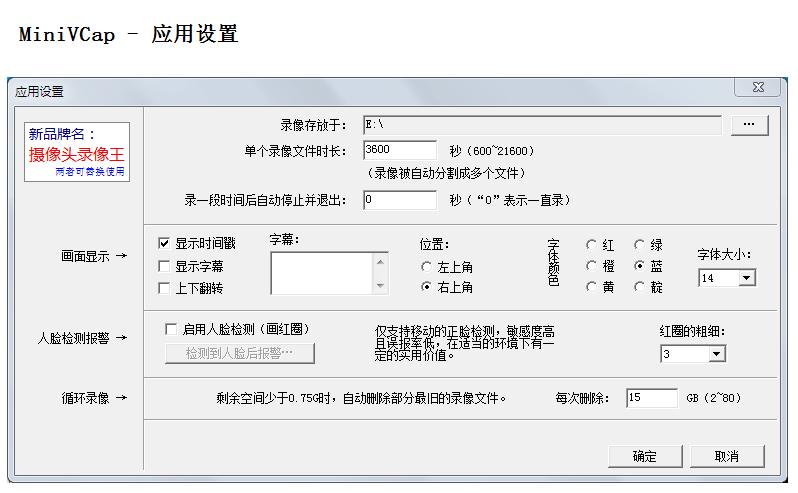The height and width of the screenshot is (493, 798).
Task: Click the 人脸检测报警 section label
Action: [x=73, y=338]
